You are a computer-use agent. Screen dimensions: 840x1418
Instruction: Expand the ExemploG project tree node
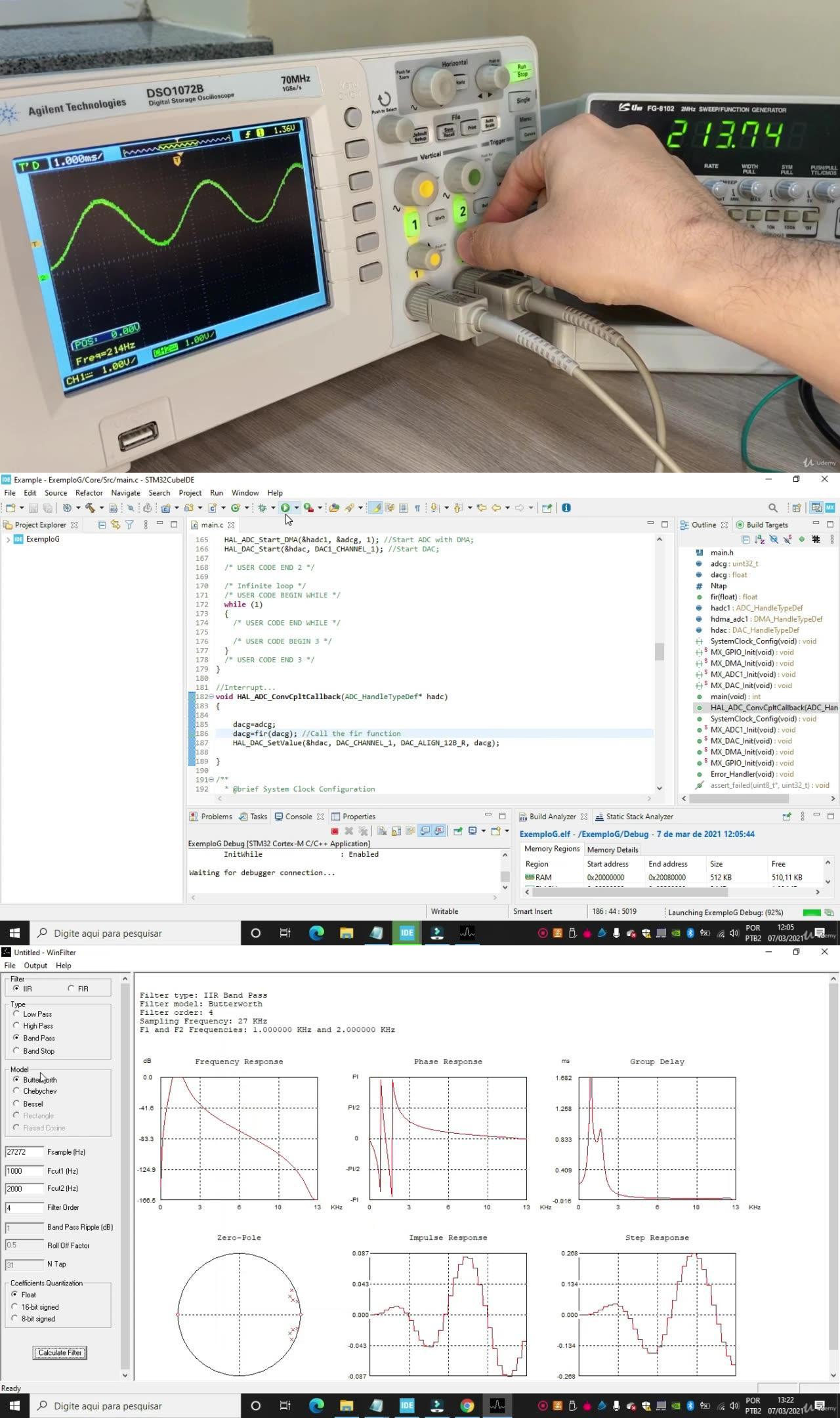click(8, 540)
